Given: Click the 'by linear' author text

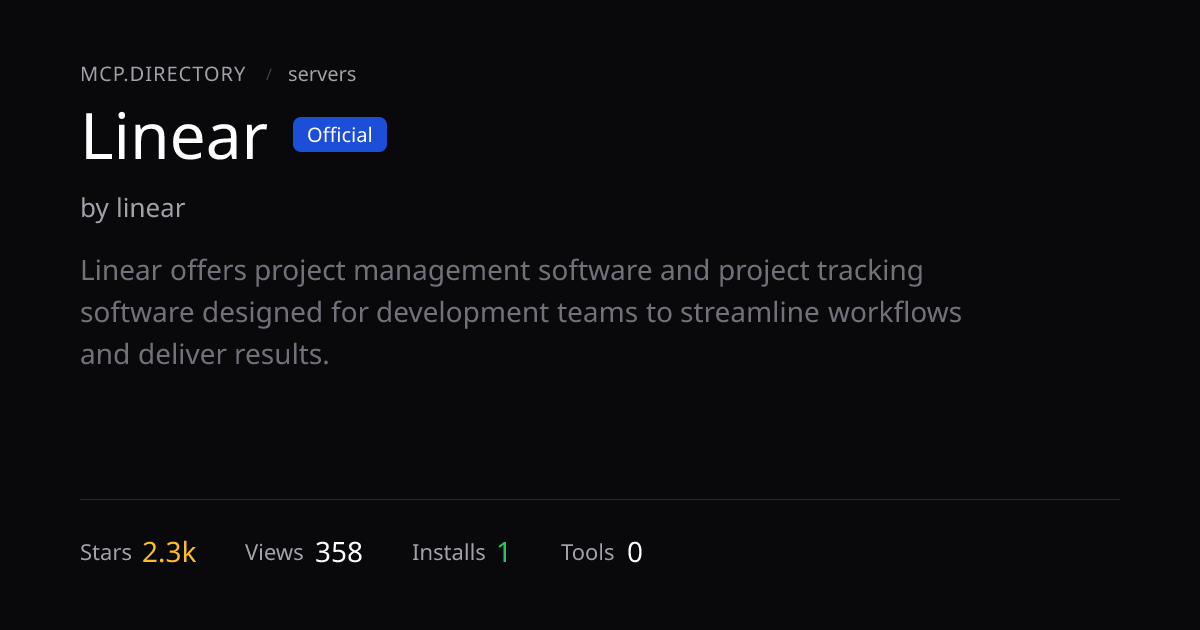Looking at the screenshot, I should click(133, 208).
